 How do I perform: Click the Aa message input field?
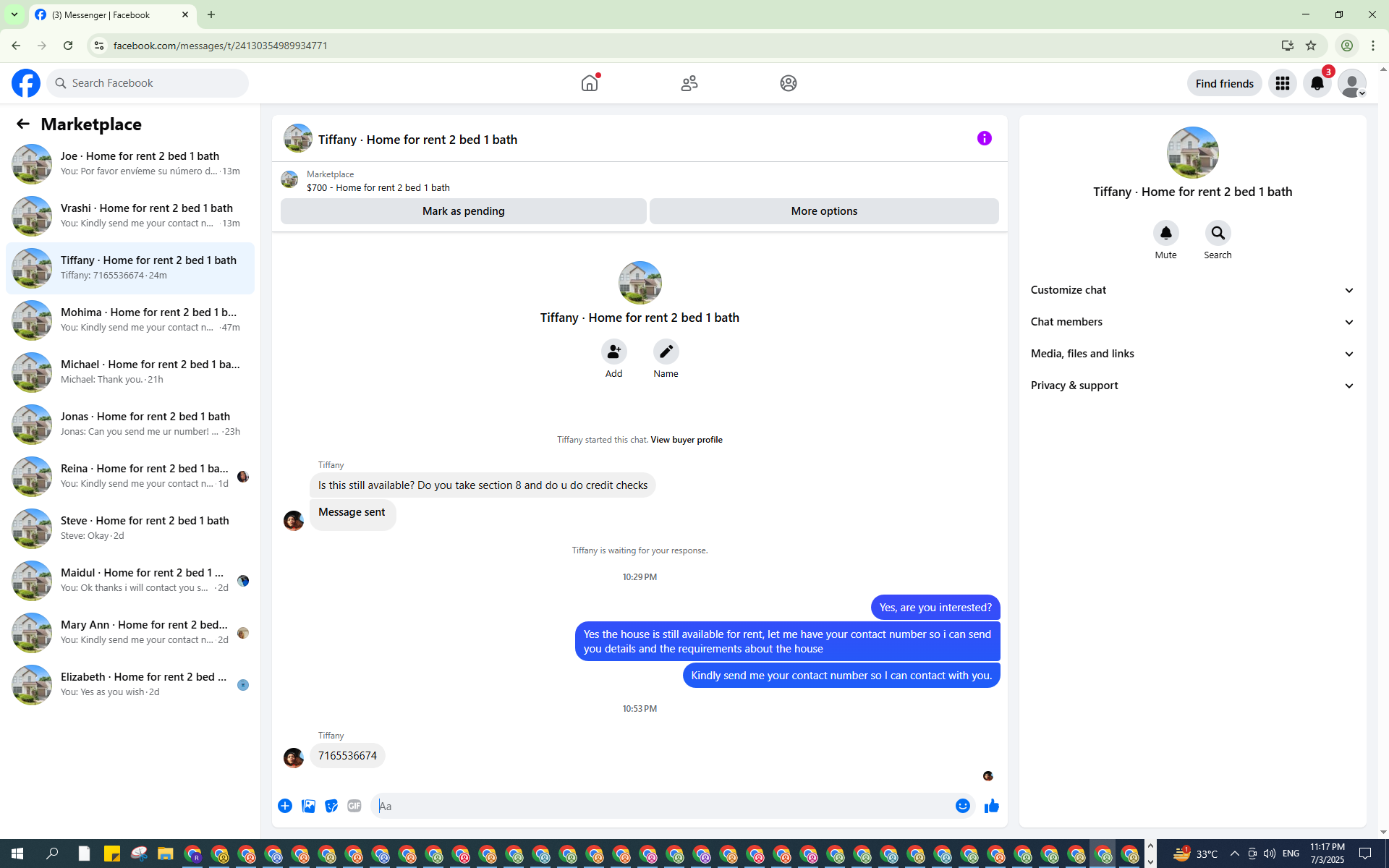click(662, 806)
